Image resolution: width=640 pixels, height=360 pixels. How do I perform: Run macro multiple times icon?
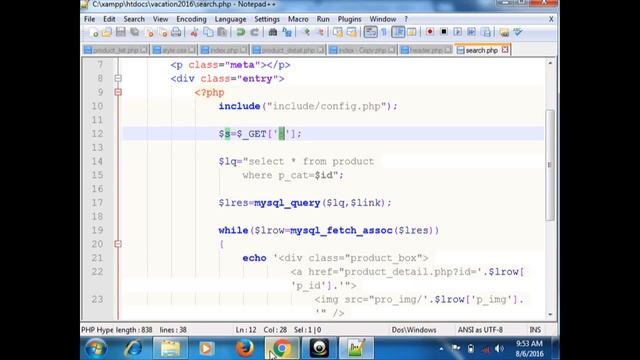[471, 32]
